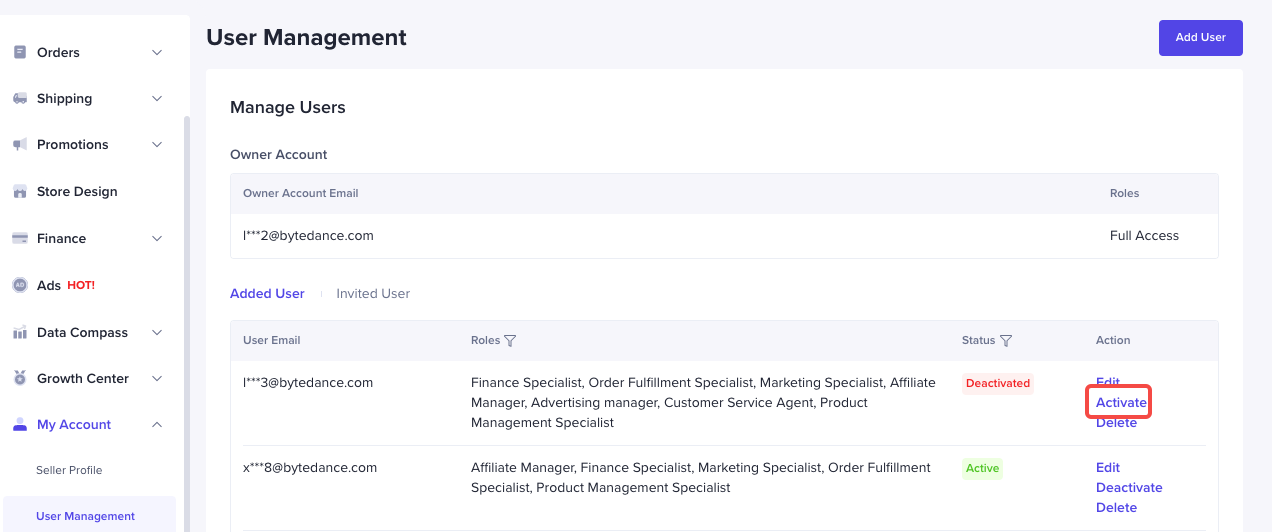Deactivate the x***8@bytedance.com user
The width and height of the screenshot is (1272, 532).
click(1129, 488)
